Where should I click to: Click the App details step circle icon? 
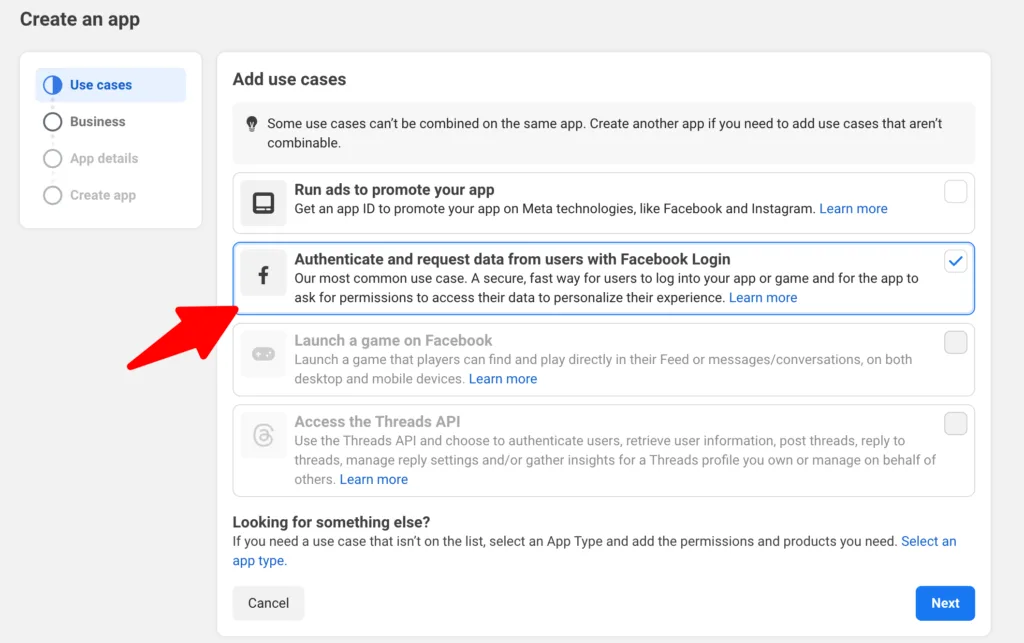tap(52, 159)
